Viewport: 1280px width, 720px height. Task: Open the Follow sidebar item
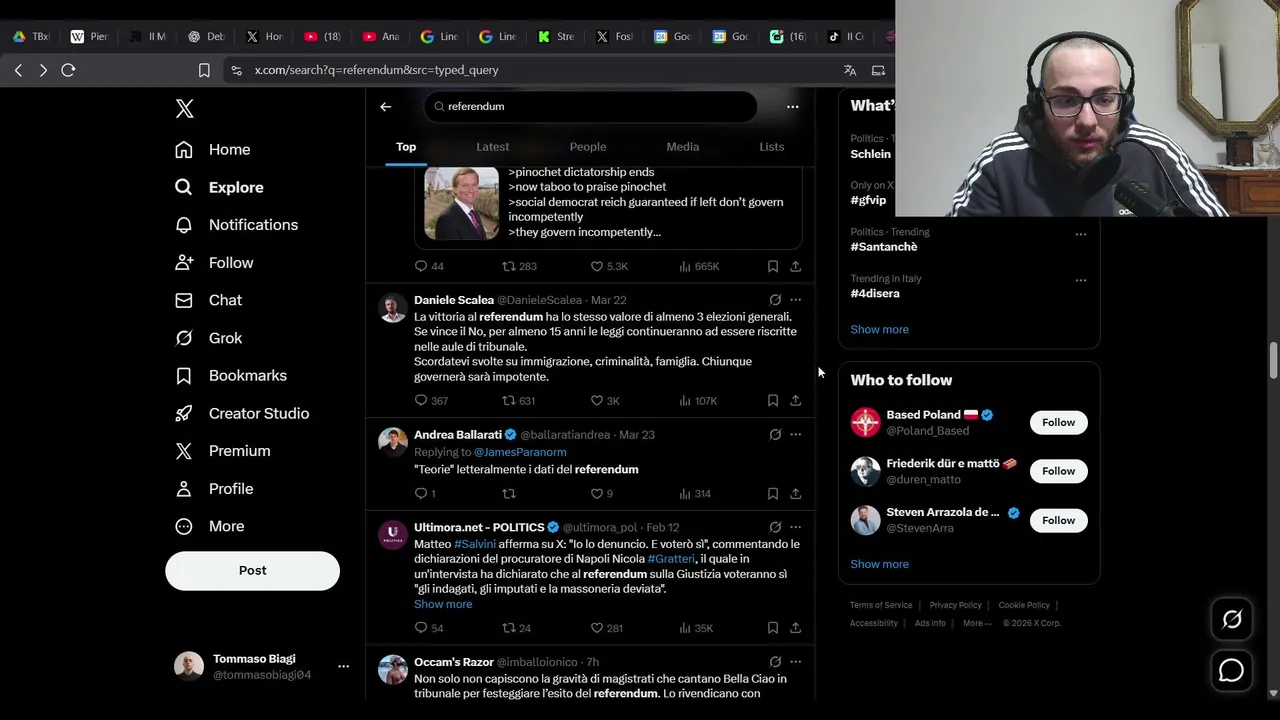(x=214, y=263)
